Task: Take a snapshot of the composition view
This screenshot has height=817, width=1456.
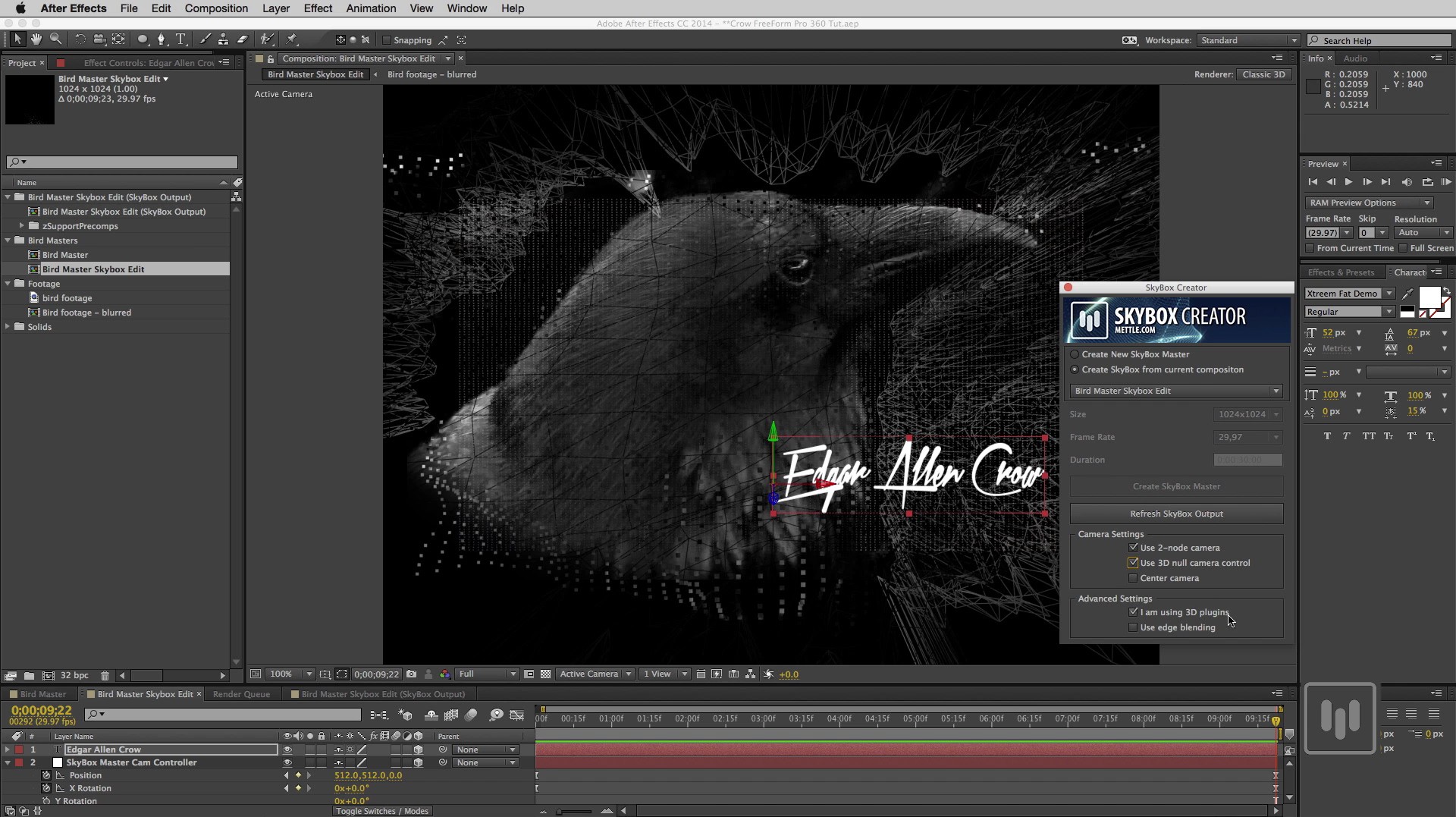Action: (x=411, y=674)
